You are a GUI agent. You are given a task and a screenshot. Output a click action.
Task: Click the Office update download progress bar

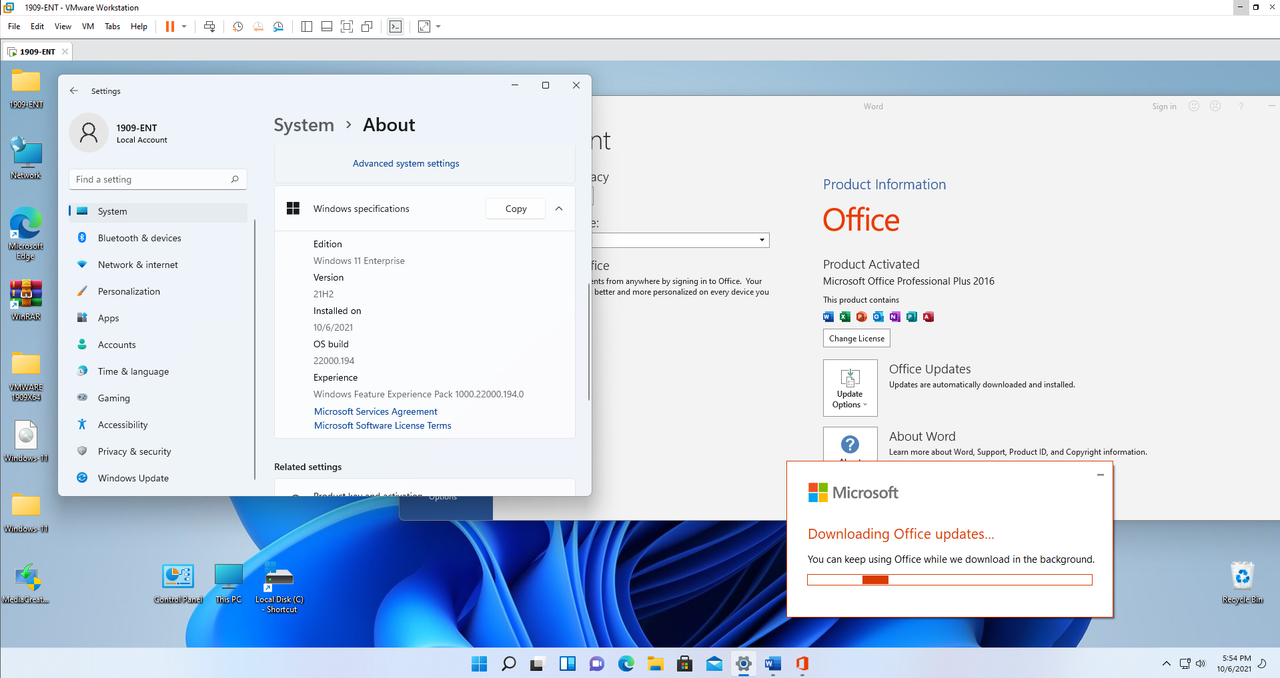point(949,580)
